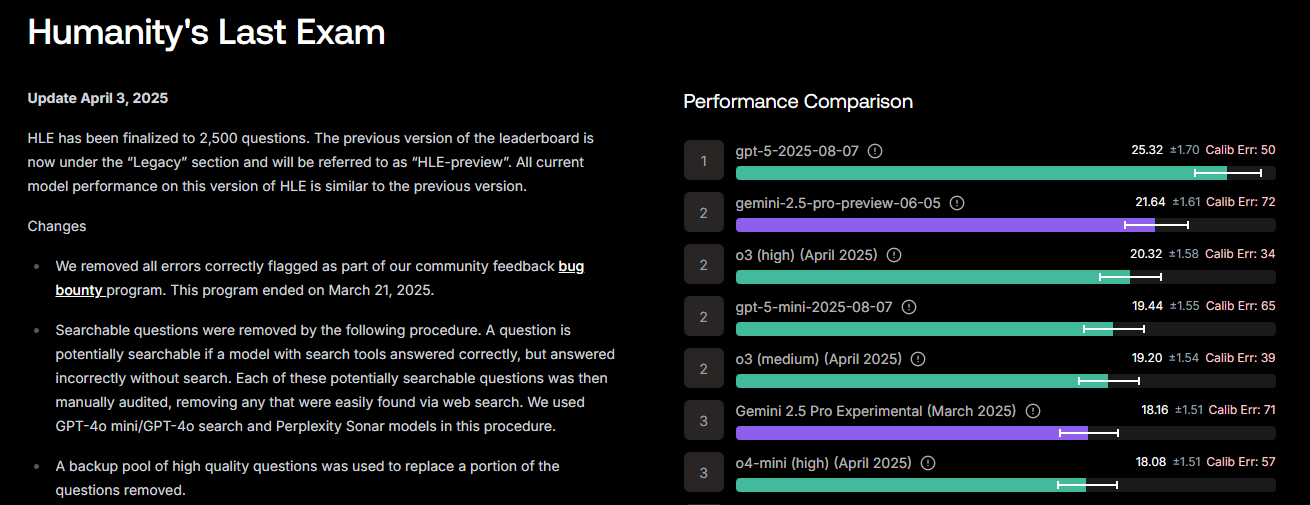Click info icon for Gemini 2.5 Pro Experimental
Image resolution: width=1310 pixels, height=505 pixels.
coord(1033,411)
